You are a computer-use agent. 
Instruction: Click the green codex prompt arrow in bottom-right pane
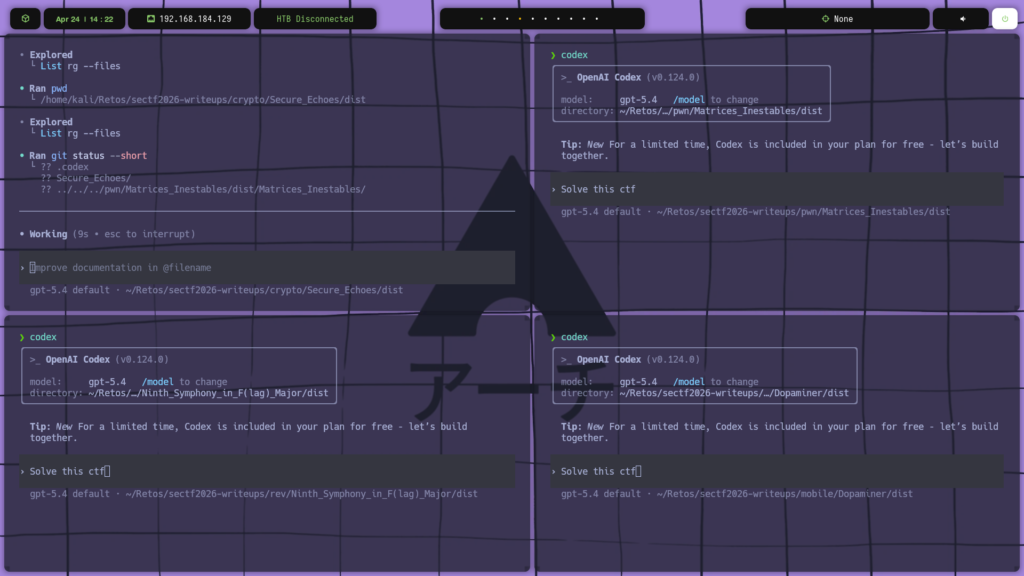click(553, 337)
